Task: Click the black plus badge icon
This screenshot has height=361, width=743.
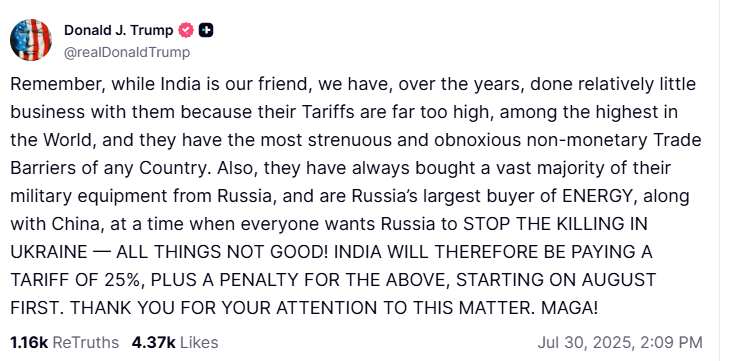Action: click(x=206, y=30)
